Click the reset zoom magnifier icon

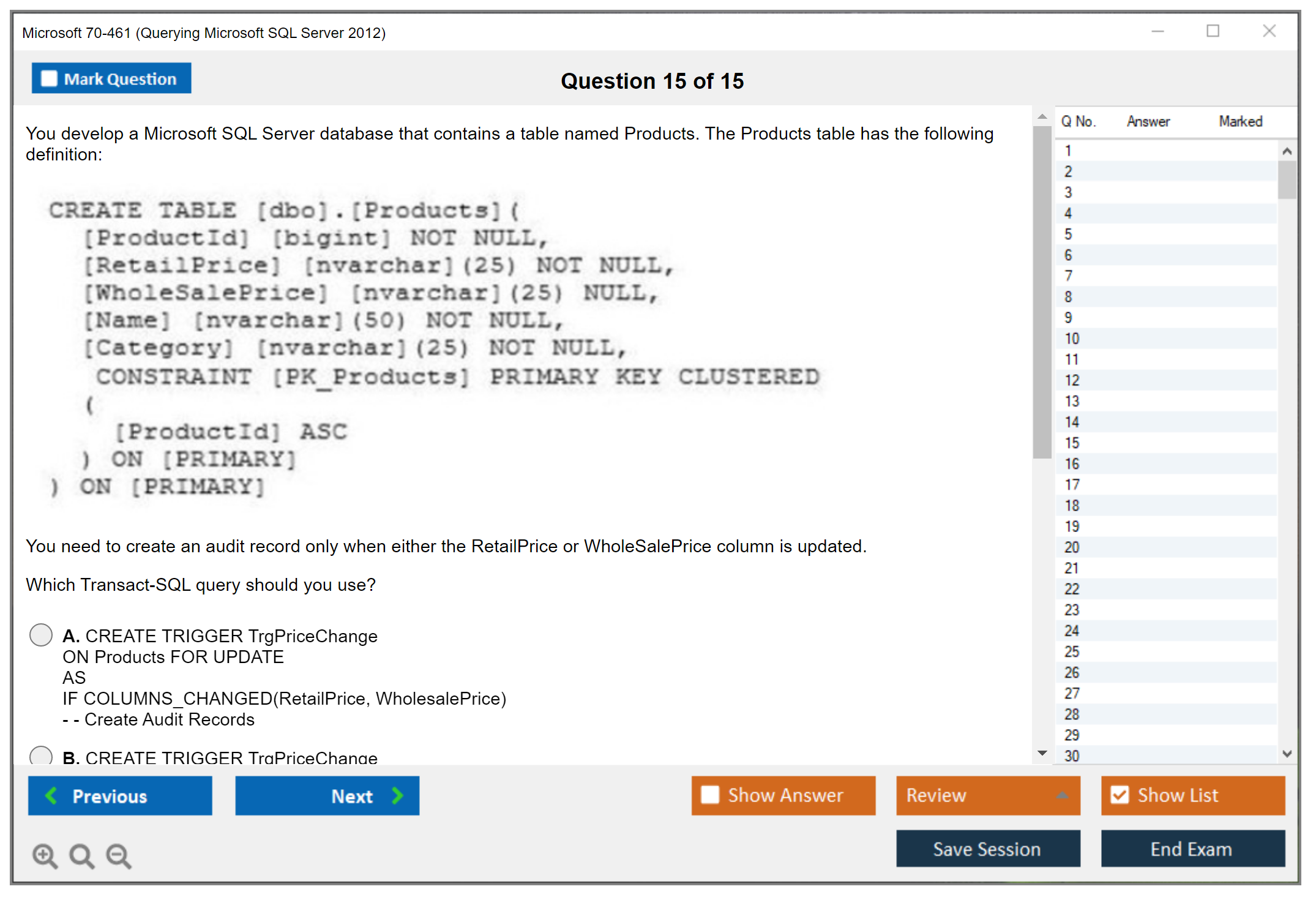click(x=81, y=855)
